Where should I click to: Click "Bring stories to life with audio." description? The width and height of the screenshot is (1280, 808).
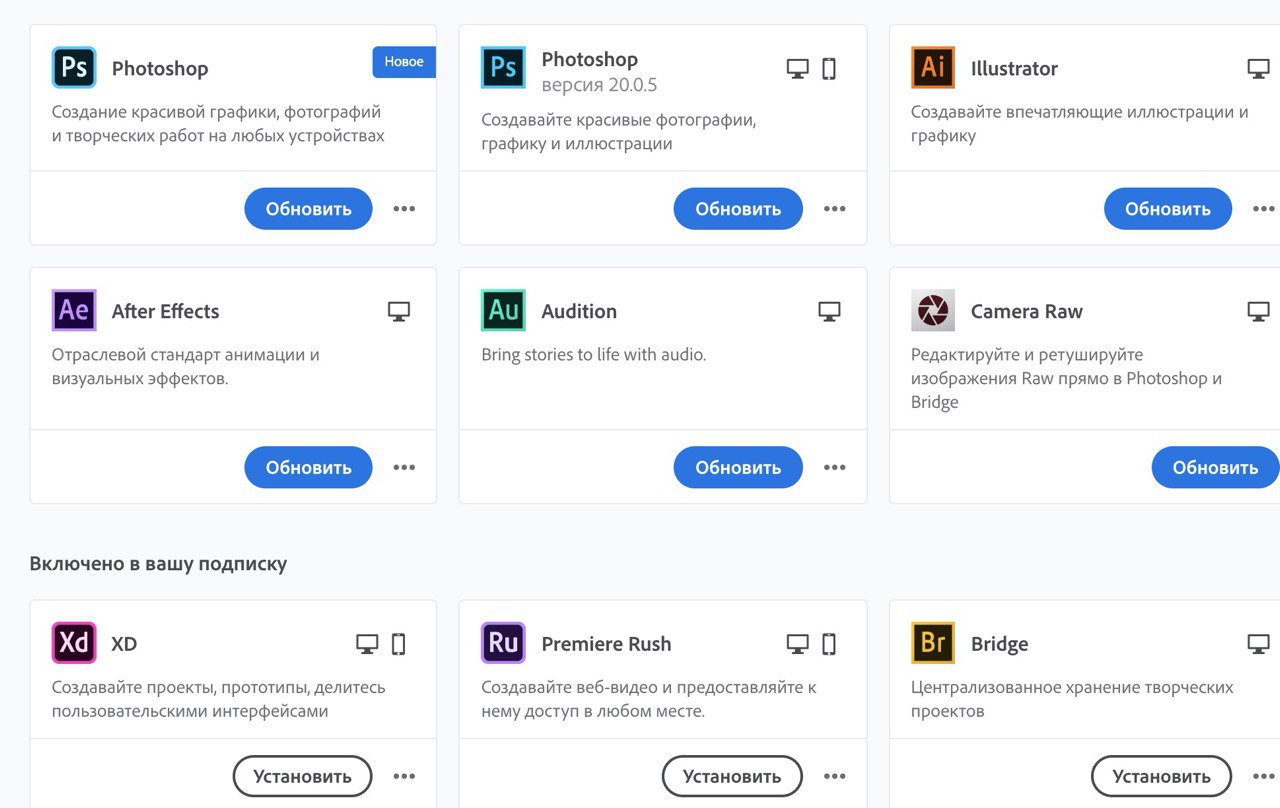[593, 354]
